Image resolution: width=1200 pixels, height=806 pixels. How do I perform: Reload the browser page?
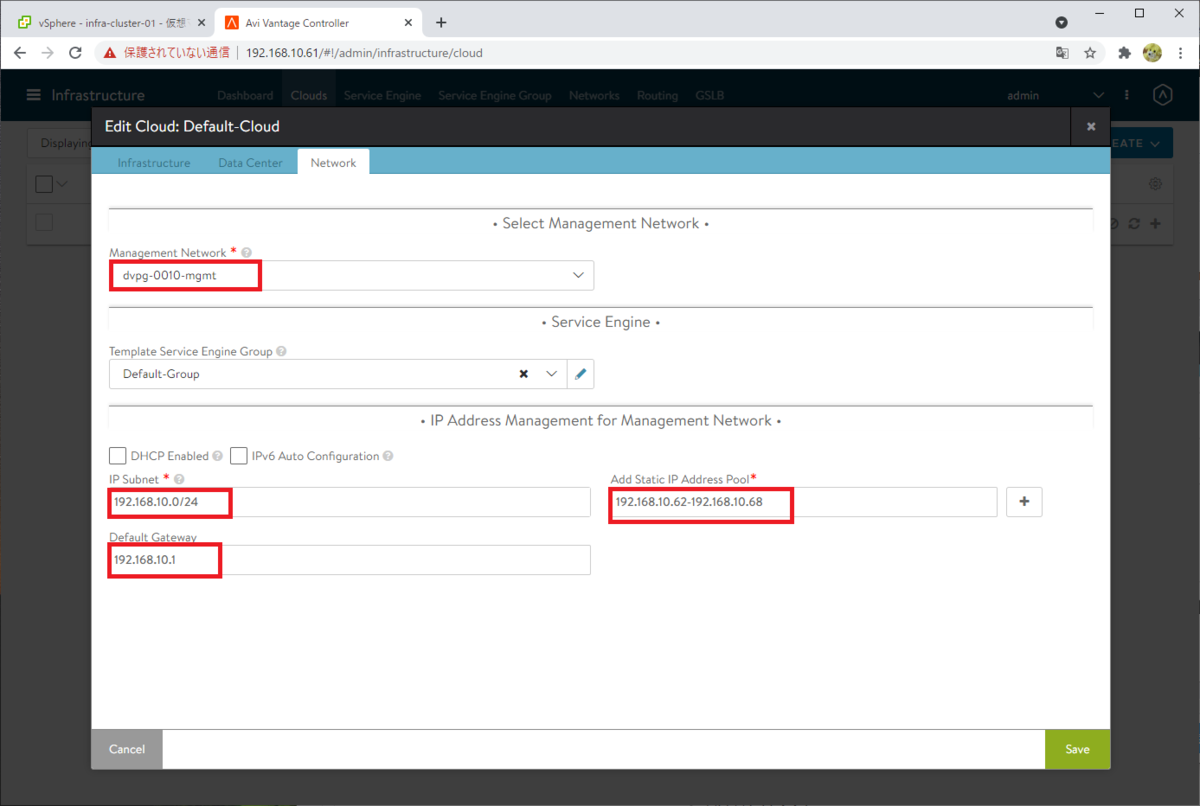[75, 52]
